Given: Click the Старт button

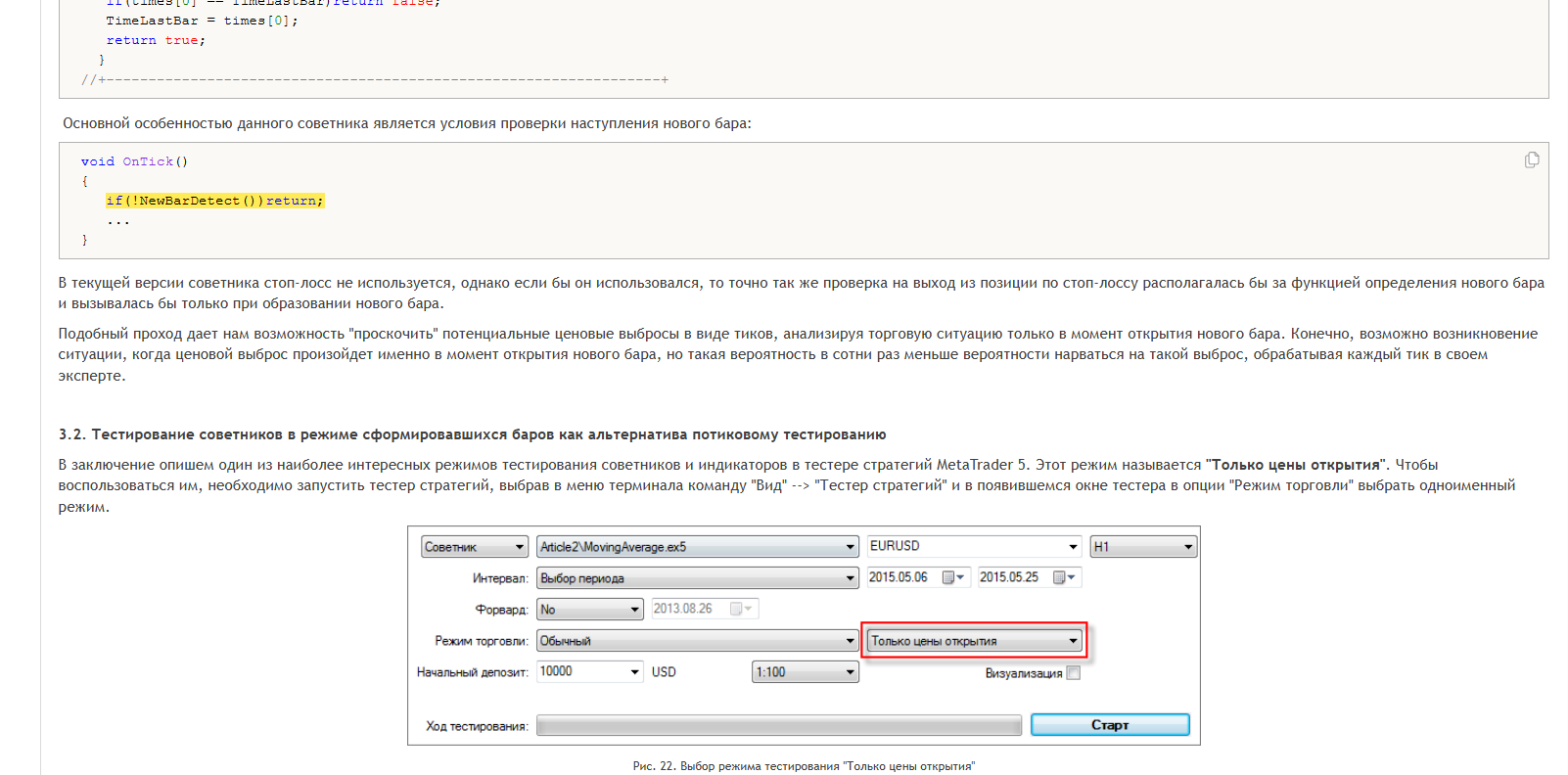Looking at the screenshot, I should (1110, 724).
